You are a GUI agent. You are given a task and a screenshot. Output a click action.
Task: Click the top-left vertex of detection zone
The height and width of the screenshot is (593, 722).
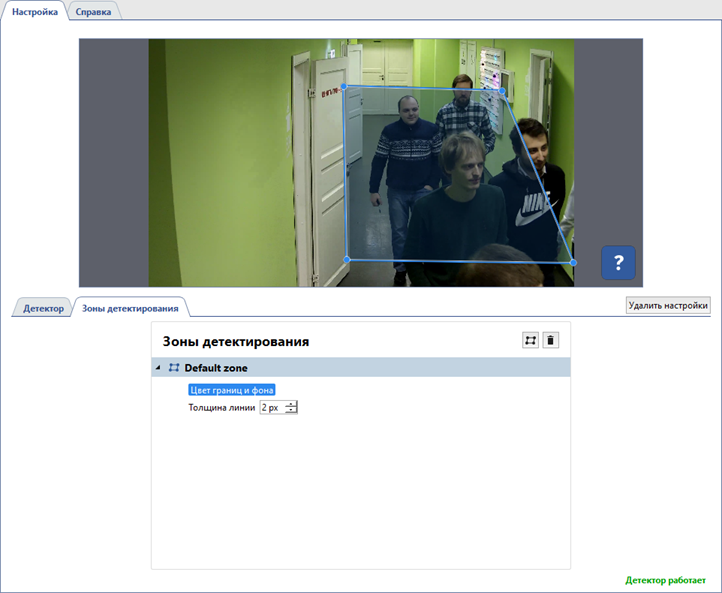346,87
